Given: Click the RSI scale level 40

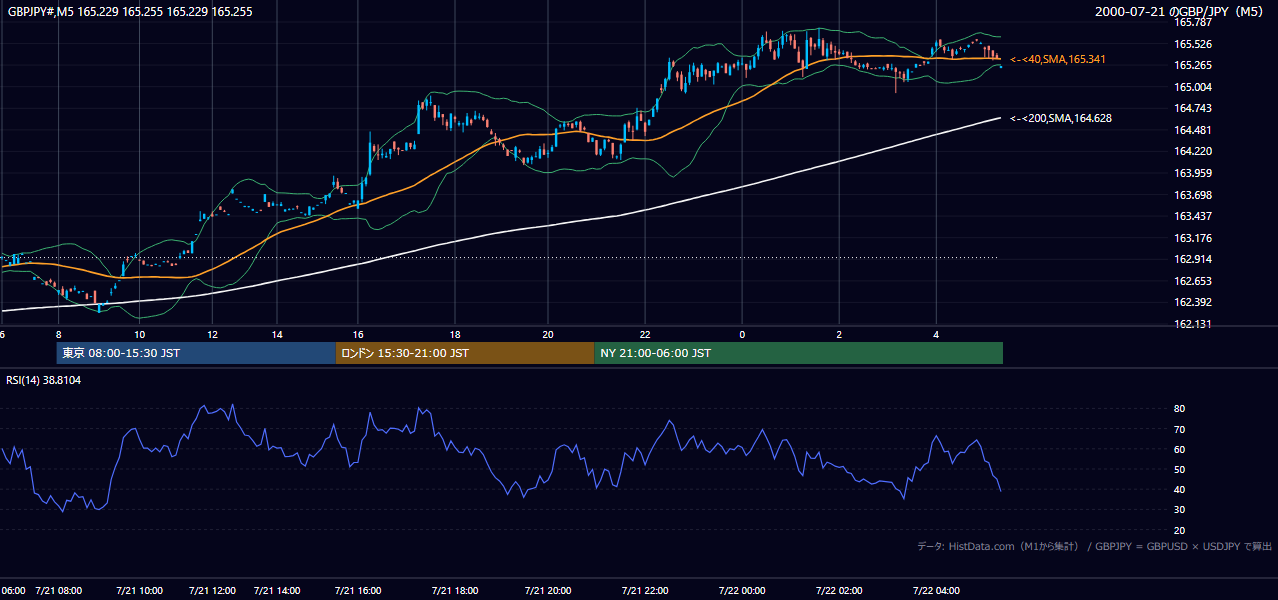Looking at the screenshot, I should pos(1180,489).
